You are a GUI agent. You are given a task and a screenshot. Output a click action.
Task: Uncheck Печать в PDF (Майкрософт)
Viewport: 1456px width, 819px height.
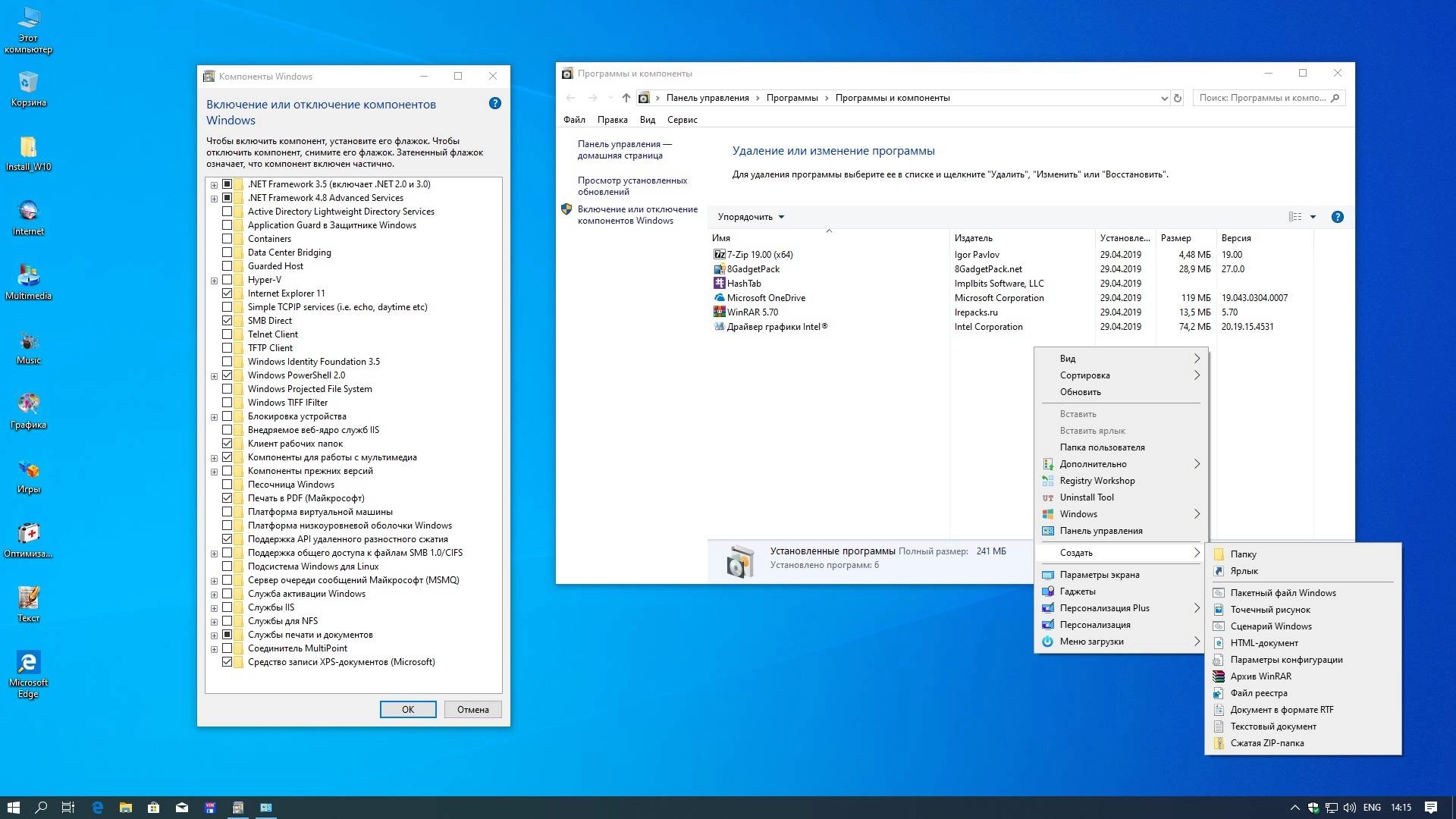coord(227,498)
